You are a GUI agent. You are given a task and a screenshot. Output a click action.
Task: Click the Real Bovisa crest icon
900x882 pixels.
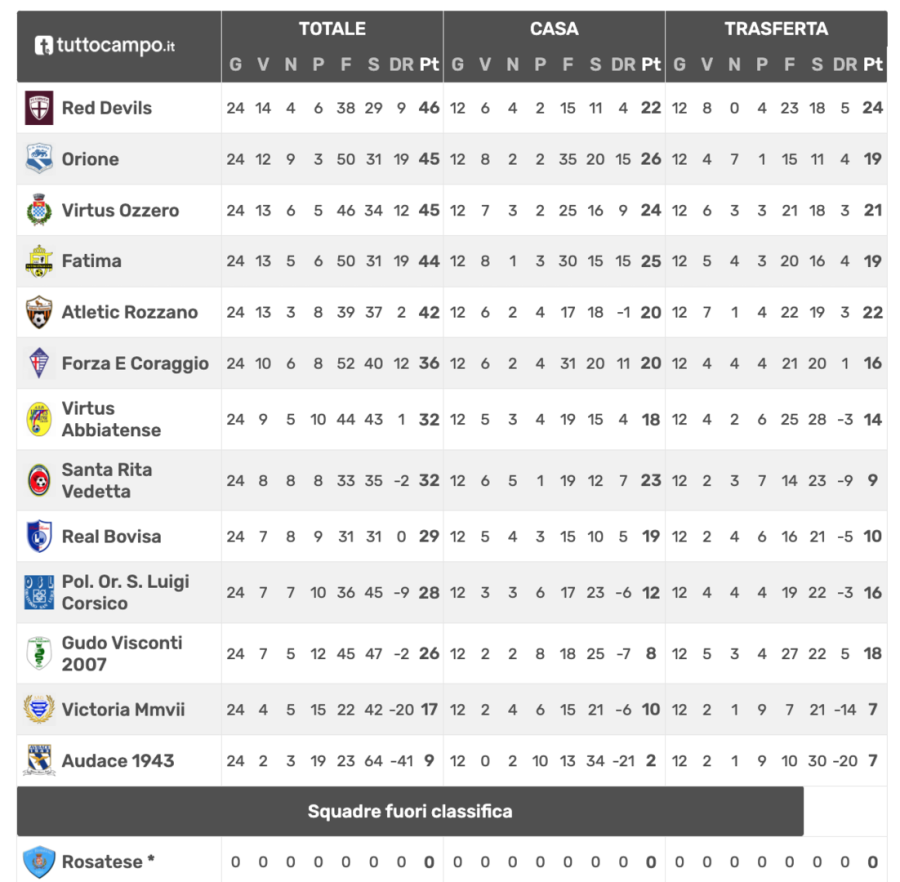(x=39, y=536)
